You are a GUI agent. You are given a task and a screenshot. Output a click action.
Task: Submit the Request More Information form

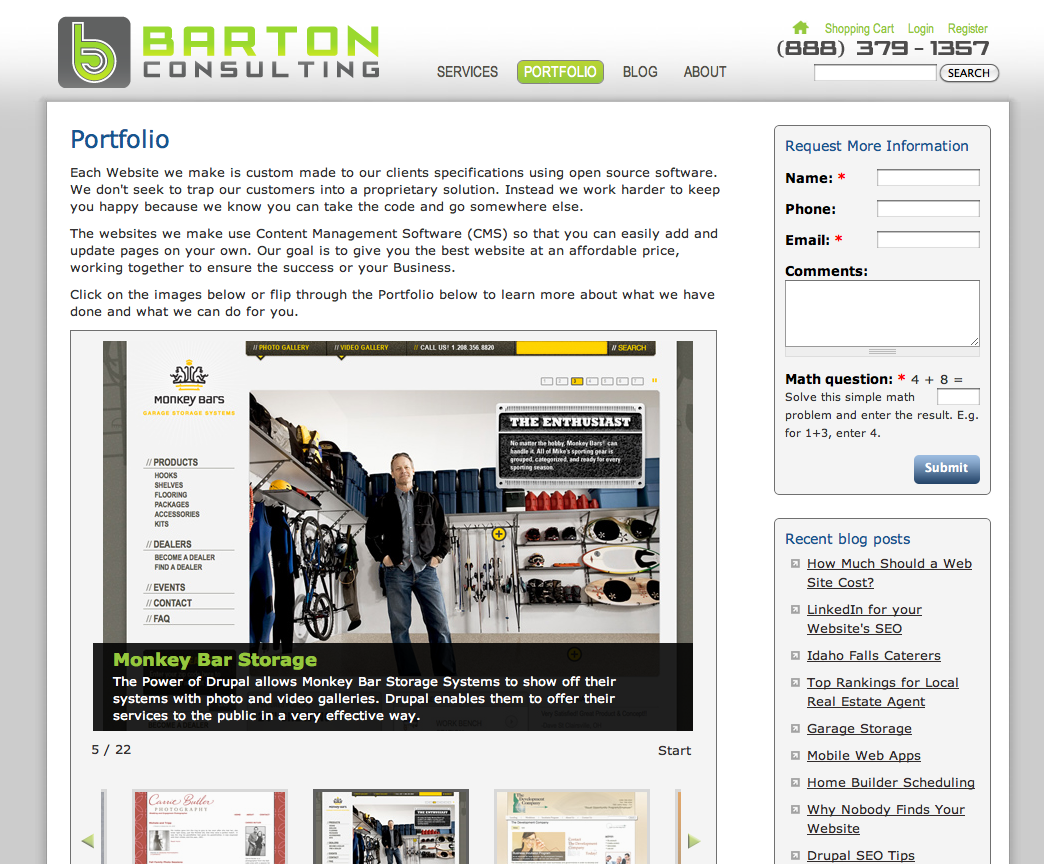(x=946, y=469)
